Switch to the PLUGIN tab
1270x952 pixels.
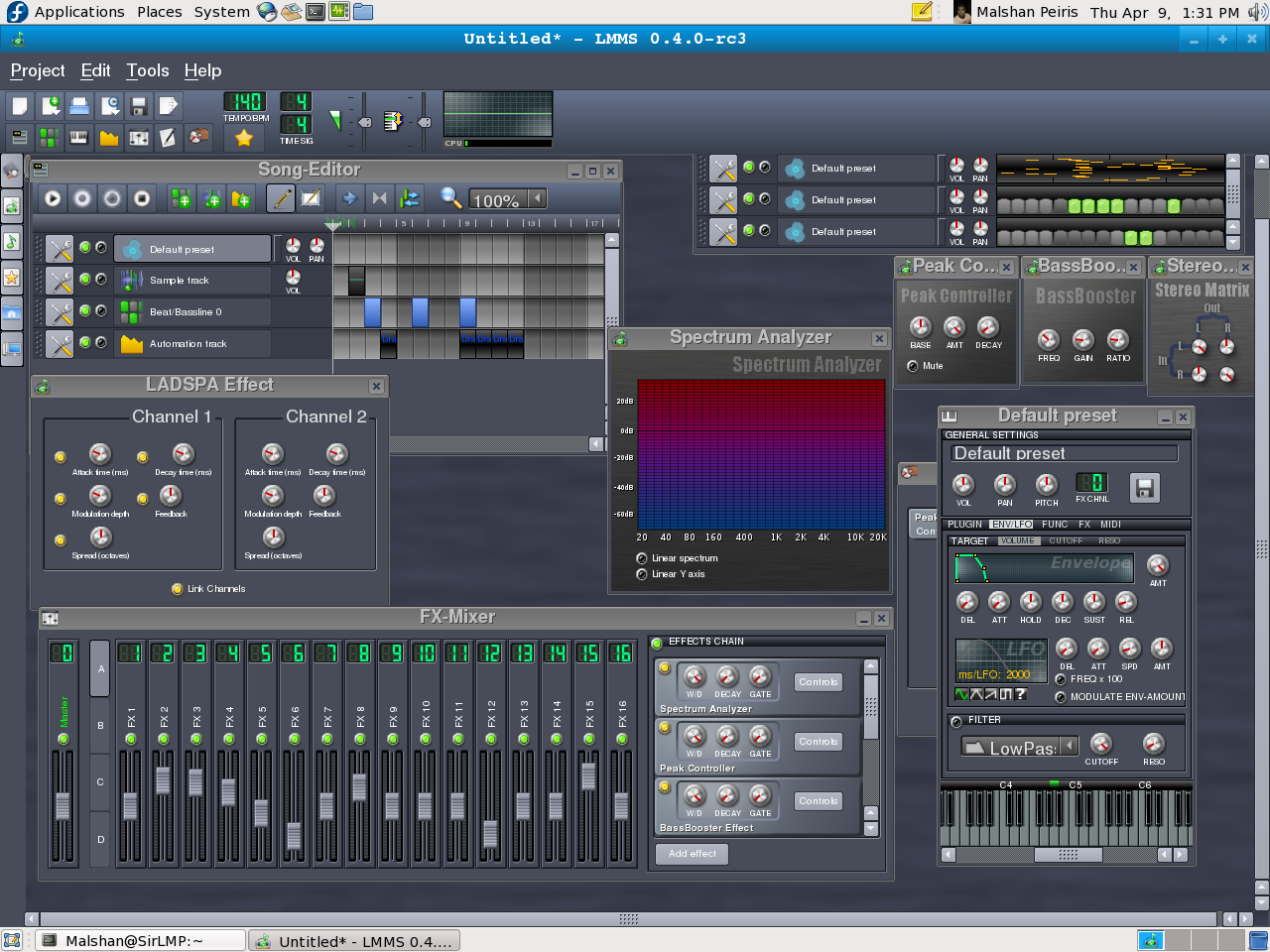point(964,525)
